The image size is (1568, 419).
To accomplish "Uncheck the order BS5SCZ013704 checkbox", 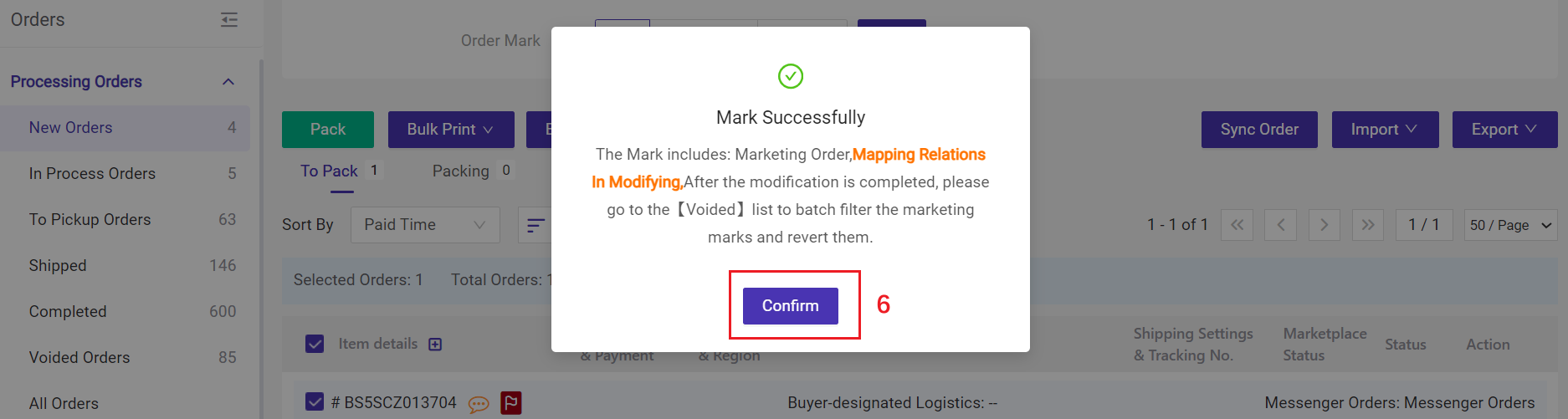I will pyautogui.click(x=315, y=402).
